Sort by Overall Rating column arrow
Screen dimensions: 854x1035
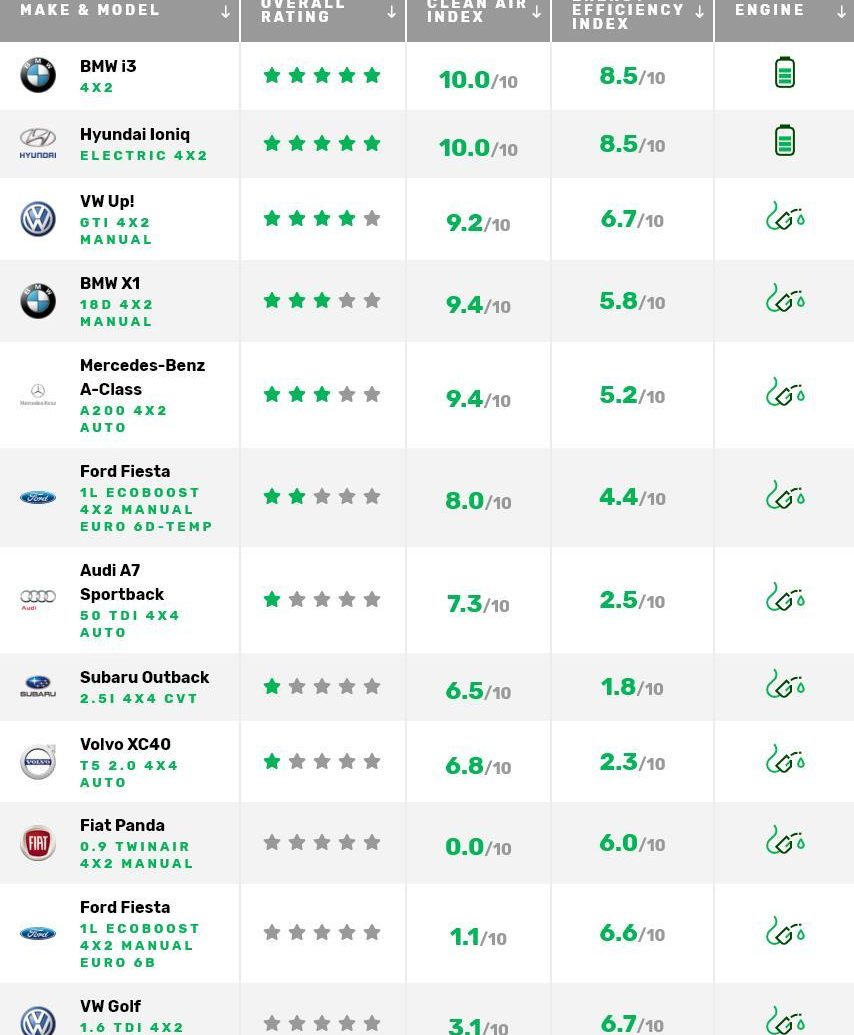click(391, 12)
